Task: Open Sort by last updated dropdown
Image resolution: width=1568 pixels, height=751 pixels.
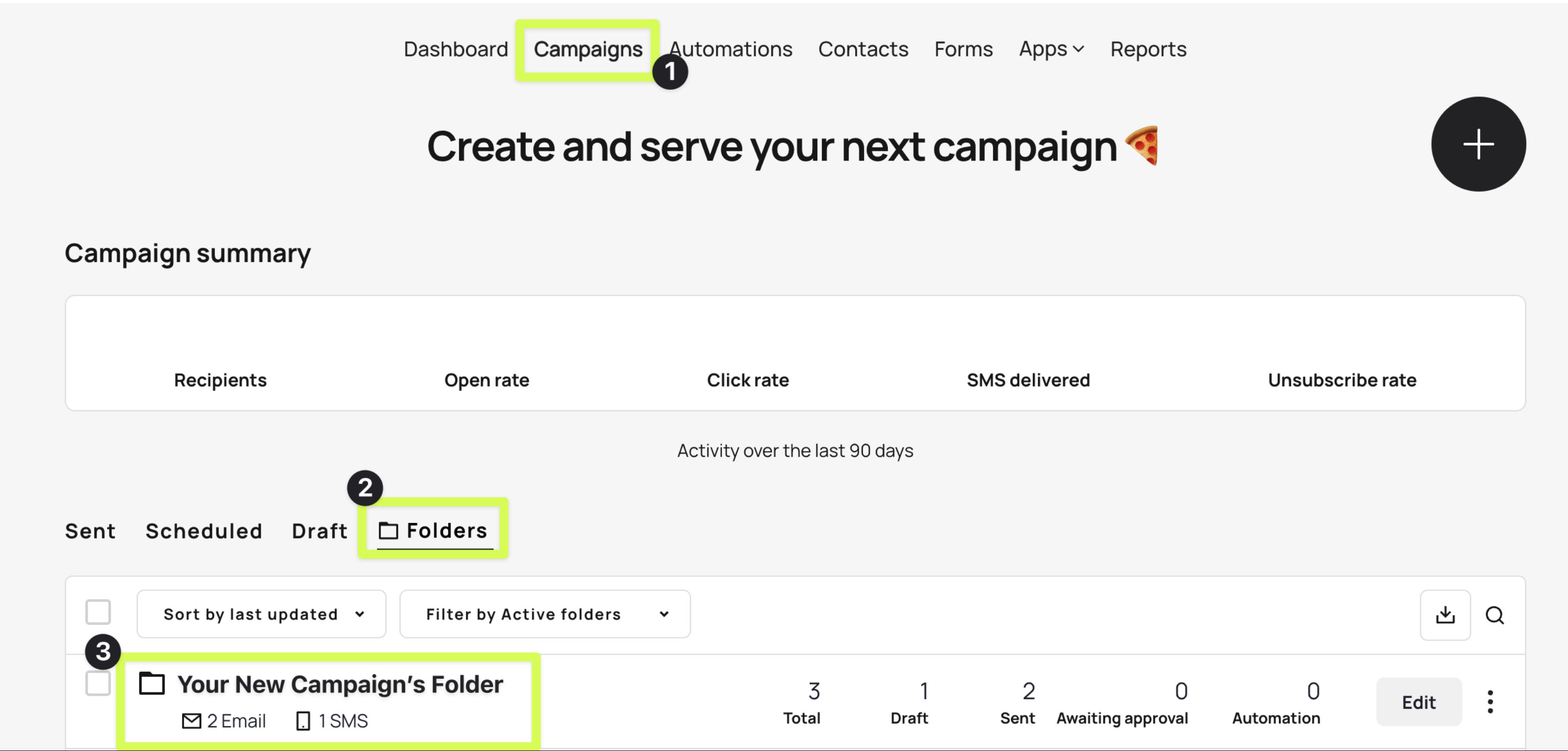Action: click(x=261, y=614)
